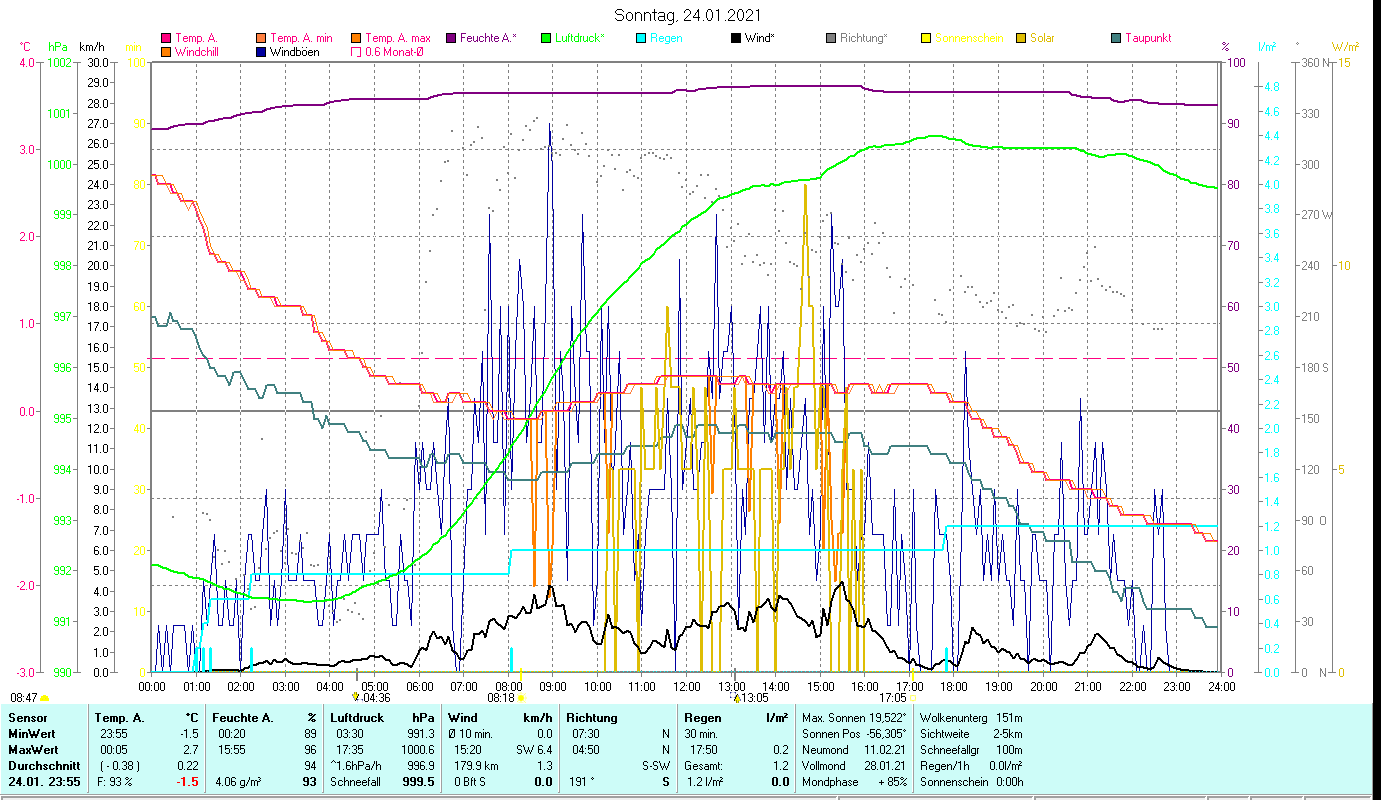Screen dimensions: 1381x800
Task: Click the Luftdruck column header in table
Action: [359, 718]
